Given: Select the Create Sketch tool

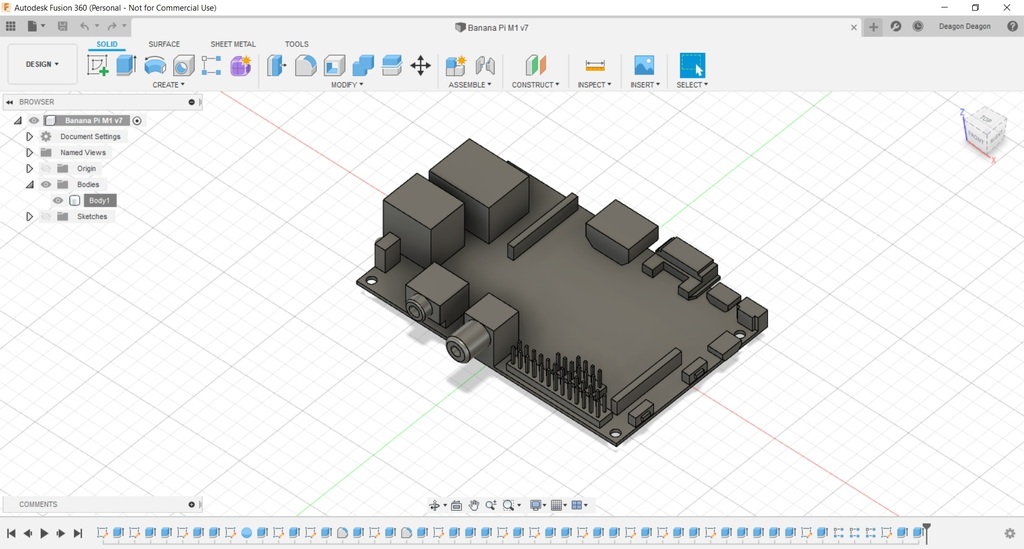Looking at the screenshot, I should [98, 65].
